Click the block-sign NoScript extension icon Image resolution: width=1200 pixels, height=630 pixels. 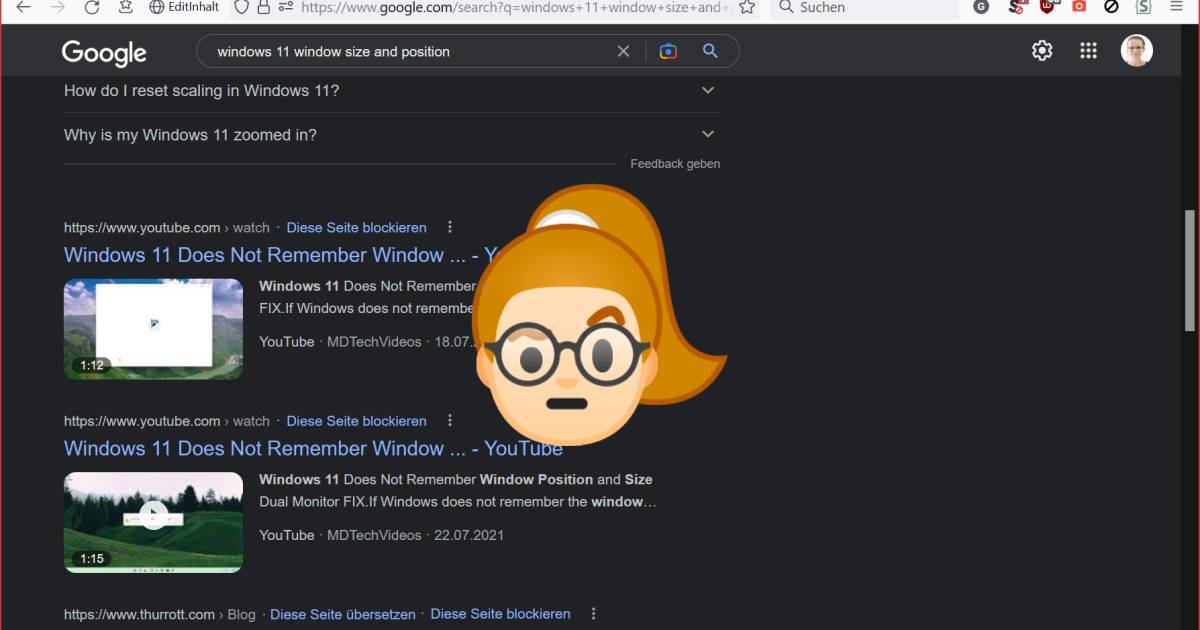[x=1112, y=7]
